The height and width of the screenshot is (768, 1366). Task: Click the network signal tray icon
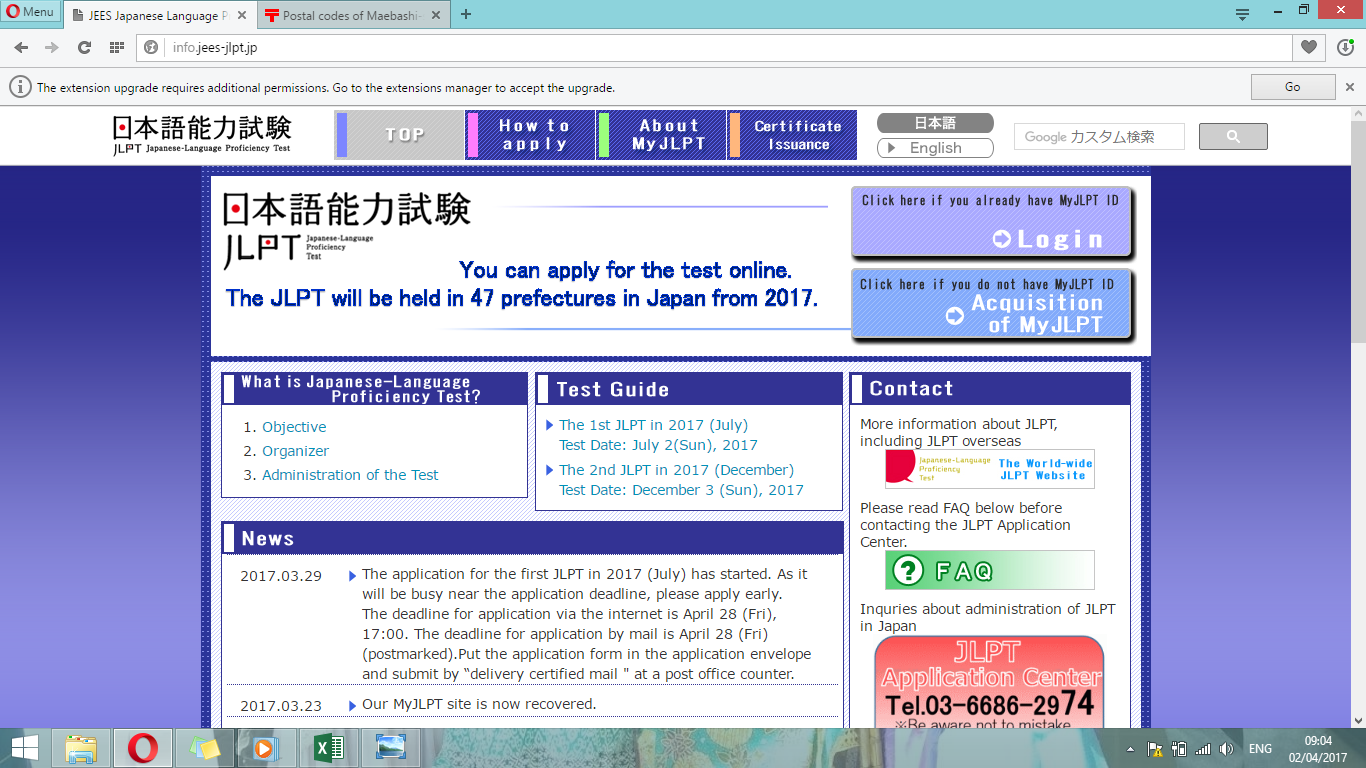coord(1203,749)
